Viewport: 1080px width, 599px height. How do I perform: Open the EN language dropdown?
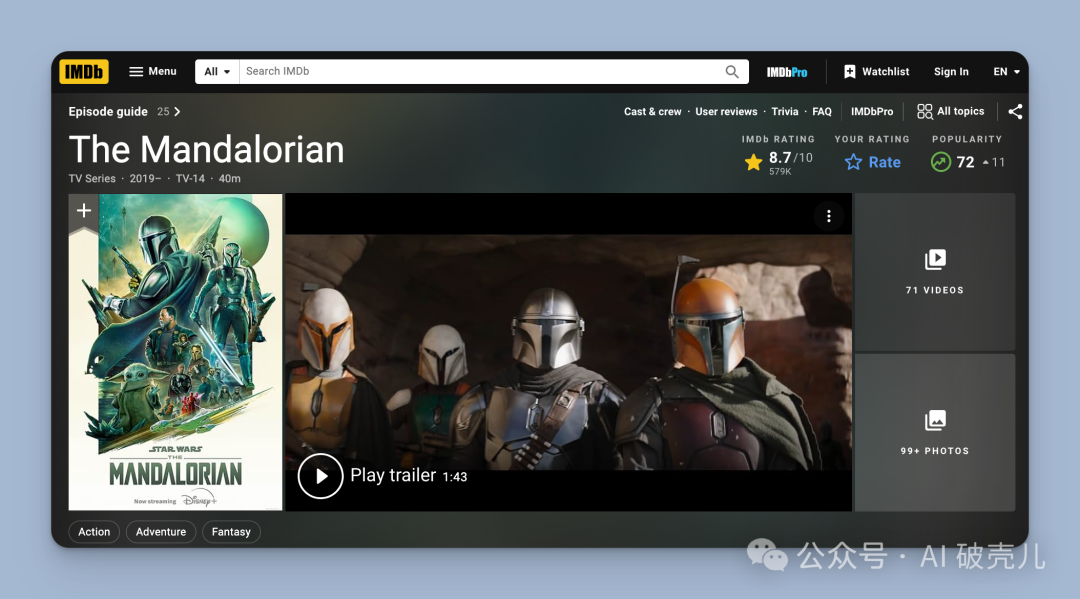1006,72
